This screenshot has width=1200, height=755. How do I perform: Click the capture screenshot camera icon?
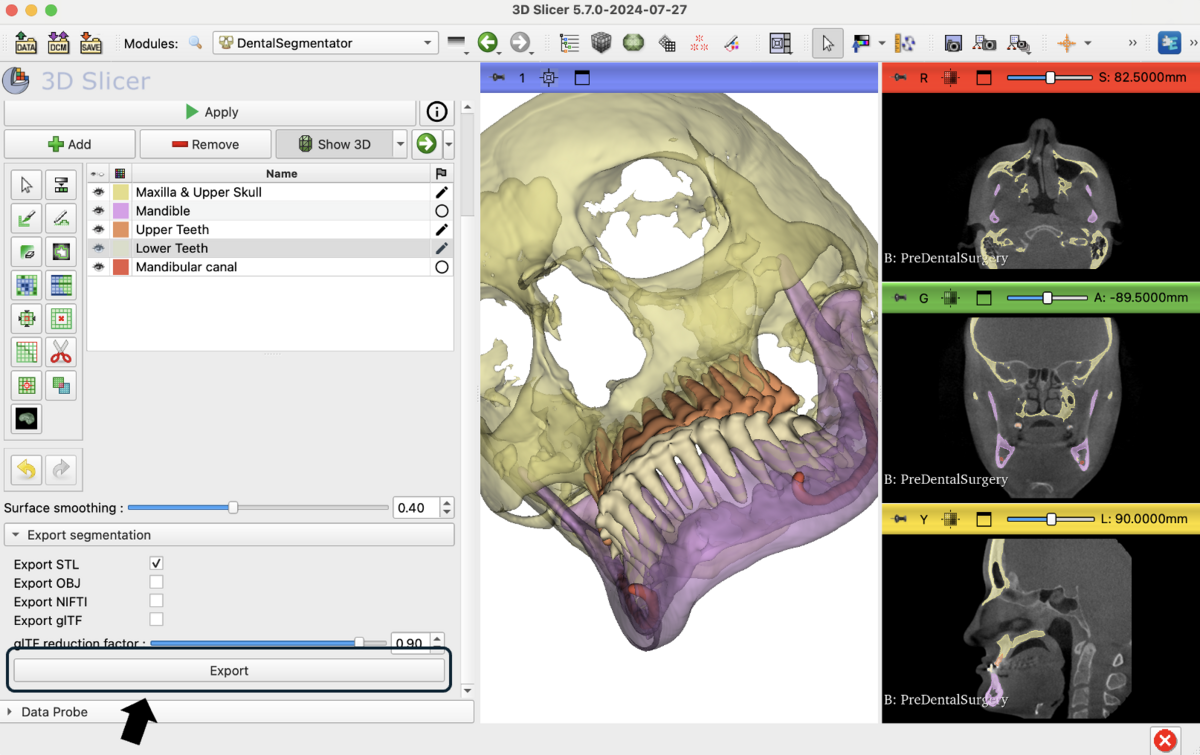tap(953, 43)
